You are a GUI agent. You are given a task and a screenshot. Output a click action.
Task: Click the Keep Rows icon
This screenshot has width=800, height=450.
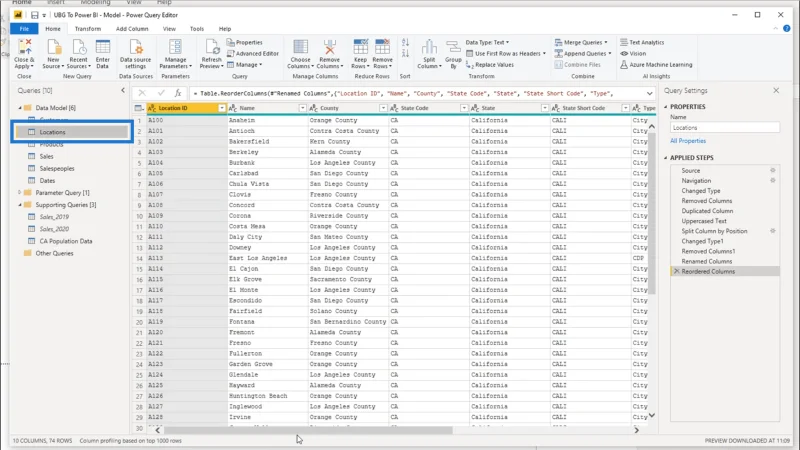tap(360, 47)
